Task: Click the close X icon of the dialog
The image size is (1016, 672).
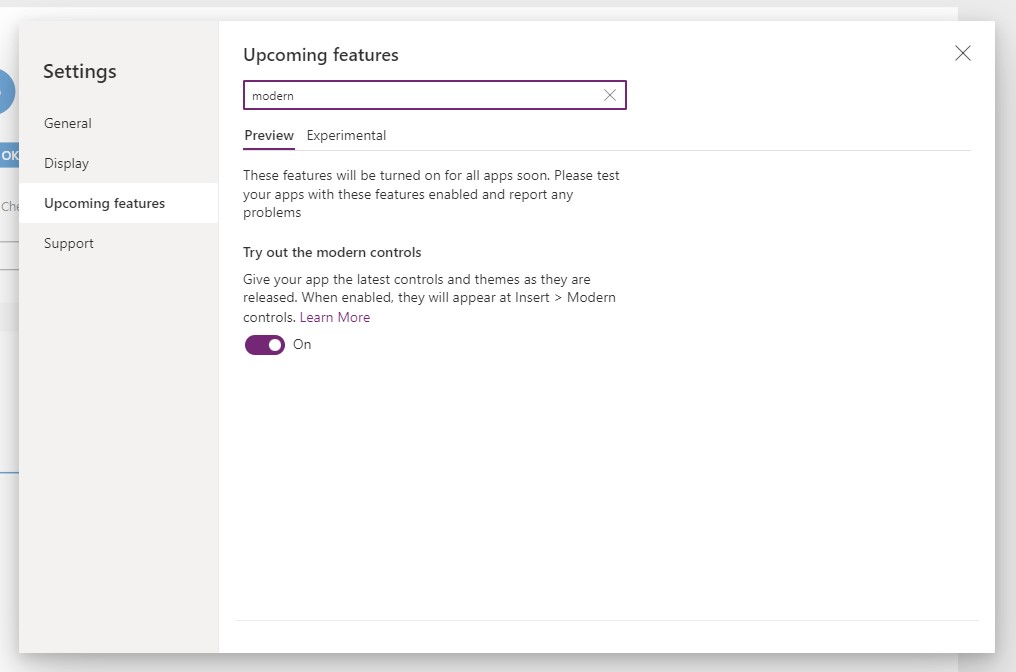Action: [962, 53]
